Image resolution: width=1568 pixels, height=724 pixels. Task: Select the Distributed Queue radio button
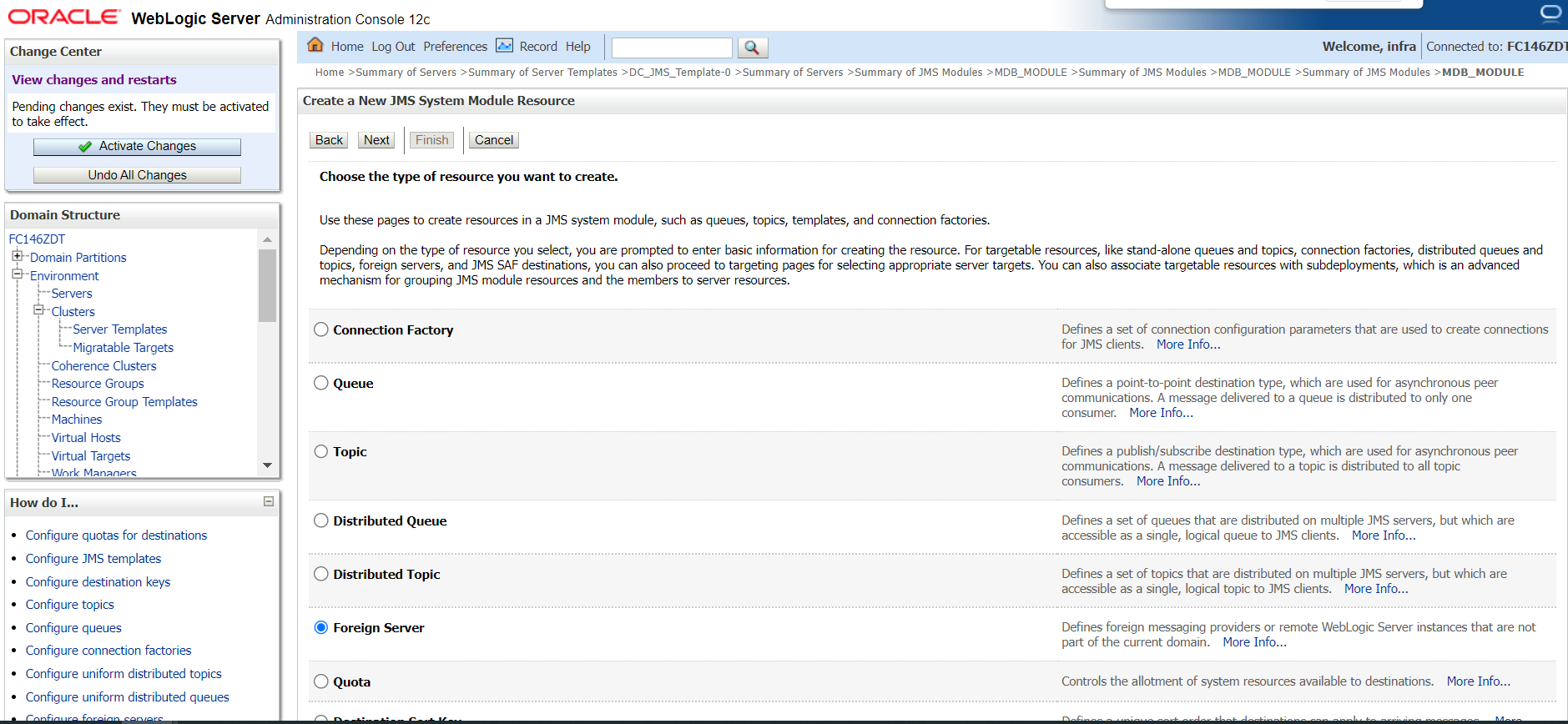(x=321, y=520)
